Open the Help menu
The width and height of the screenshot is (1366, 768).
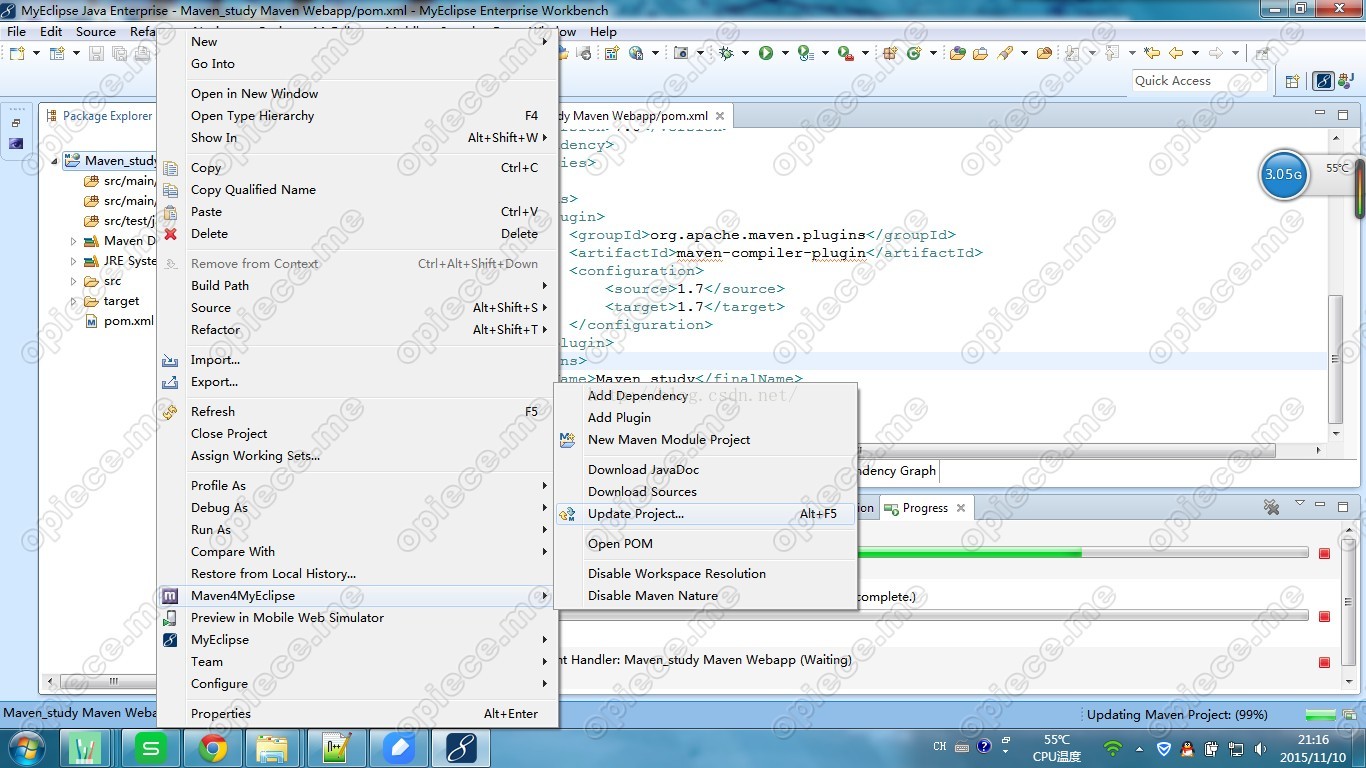click(603, 31)
